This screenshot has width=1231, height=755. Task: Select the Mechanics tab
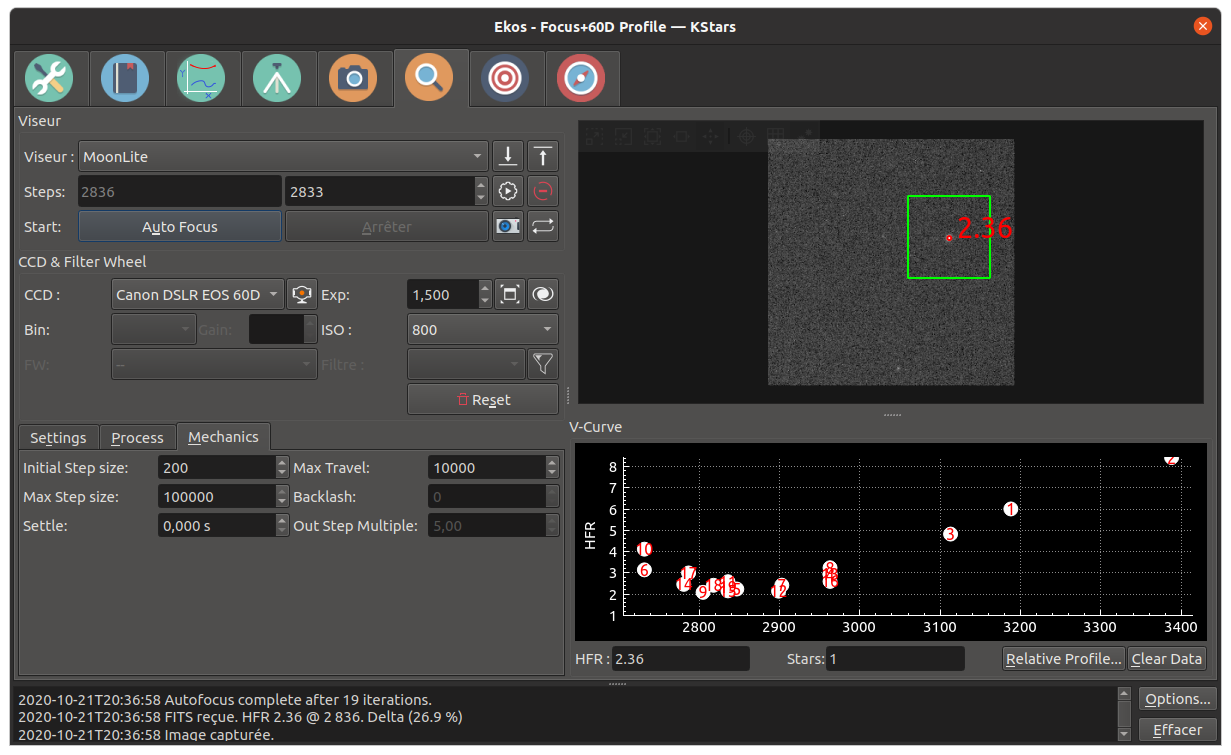223,436
